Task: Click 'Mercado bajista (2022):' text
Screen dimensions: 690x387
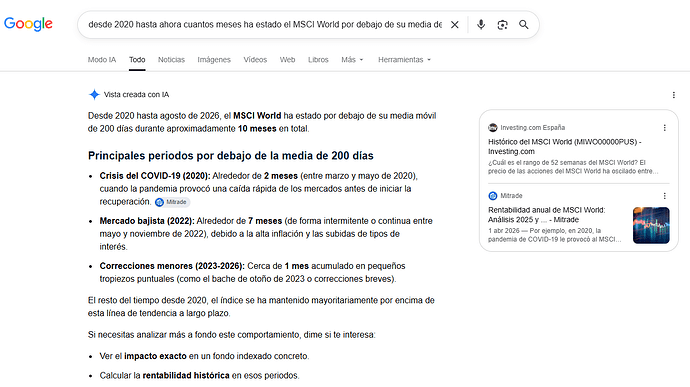Action: [147, 221]
